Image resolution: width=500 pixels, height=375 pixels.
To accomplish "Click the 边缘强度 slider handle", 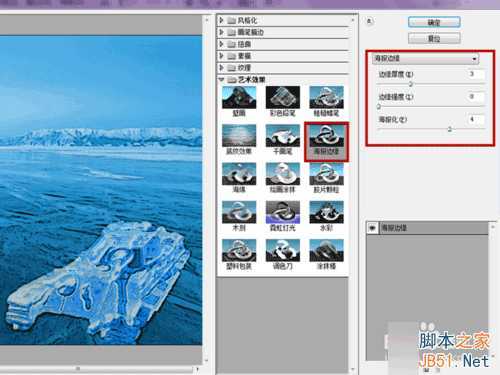I will (x=379, y=107).
